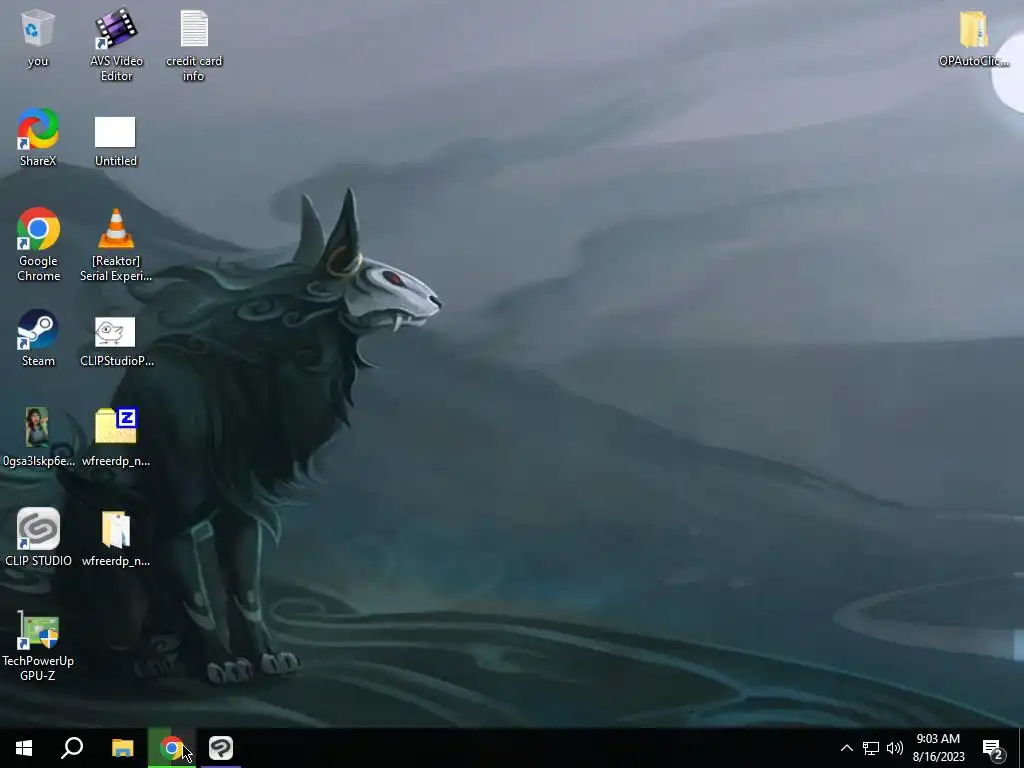
Task: Open File Explorer from the taskbar
Action: (122, 748)
